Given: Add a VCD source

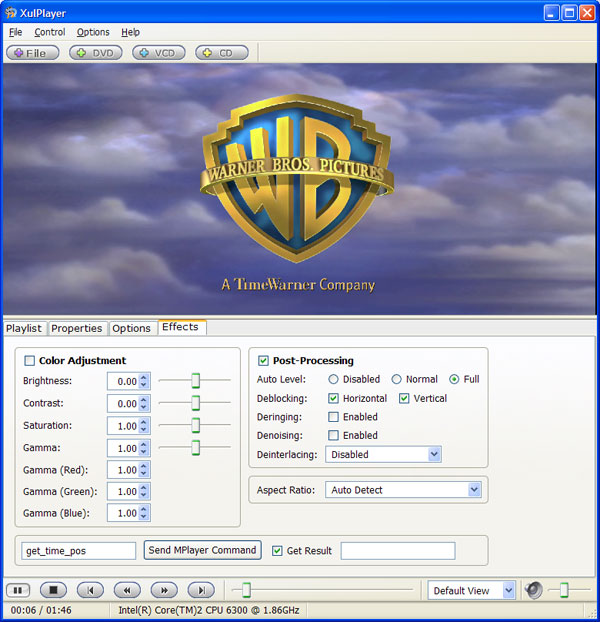Looking at the screenshot, I should tap(159, 53).
